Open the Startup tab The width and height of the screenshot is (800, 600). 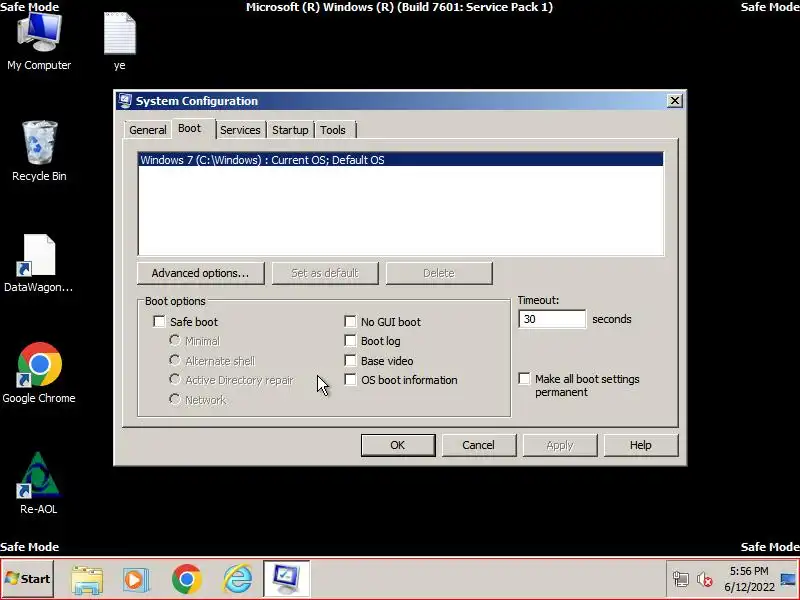pyautogui.click(x=290, y=130)
